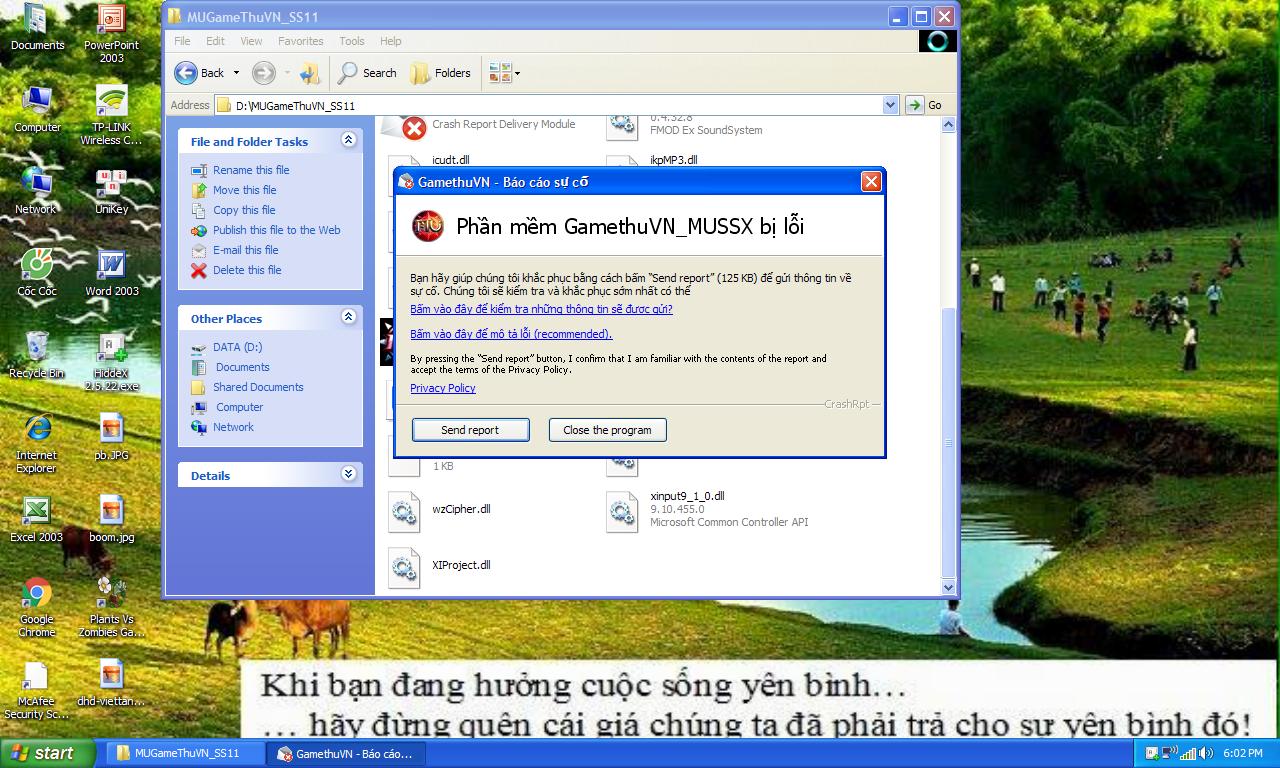Open UniKey desktop shortcut

(x=111, y=185)
